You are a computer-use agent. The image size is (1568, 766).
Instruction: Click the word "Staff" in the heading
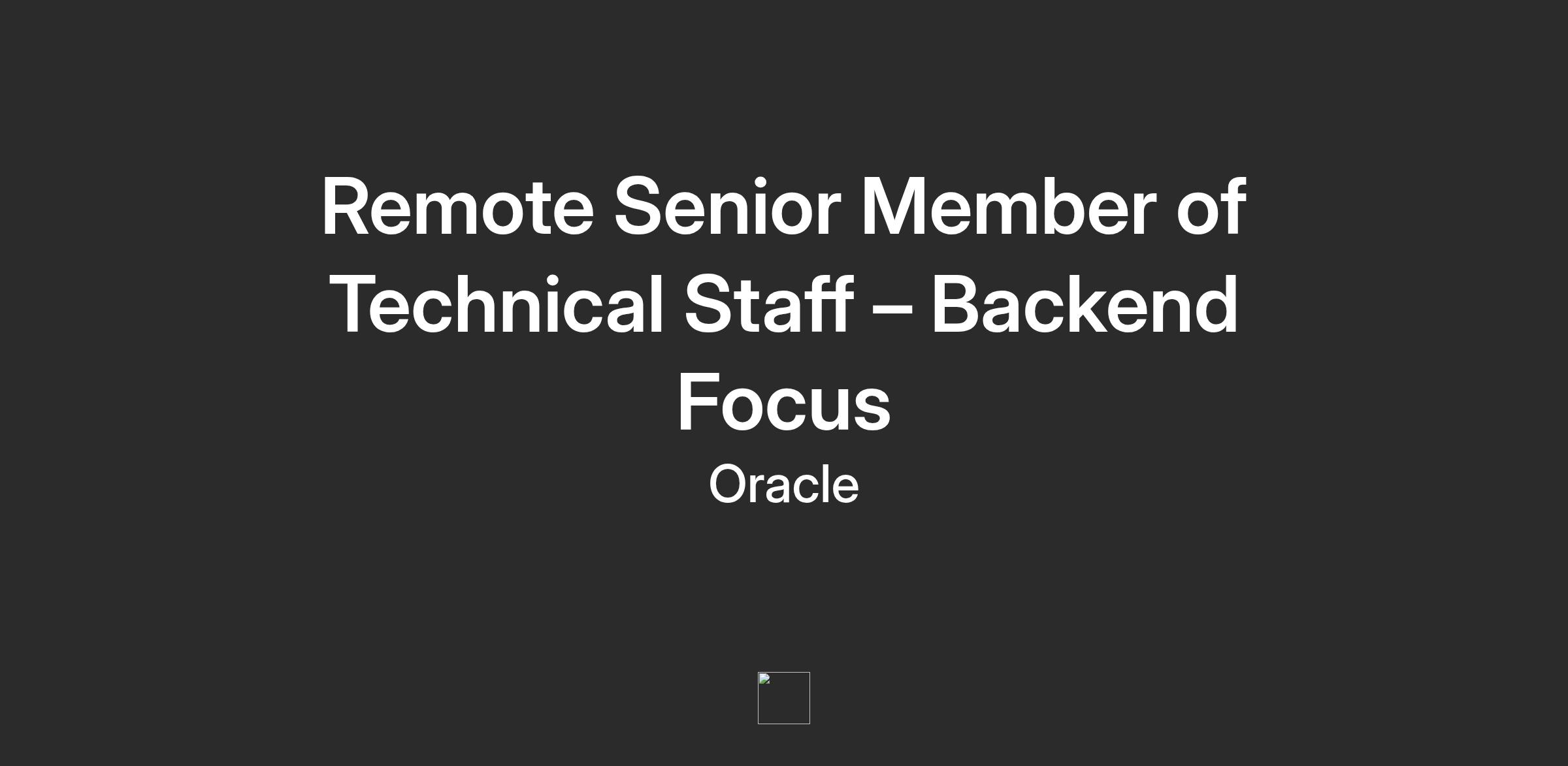click(768, 305)
